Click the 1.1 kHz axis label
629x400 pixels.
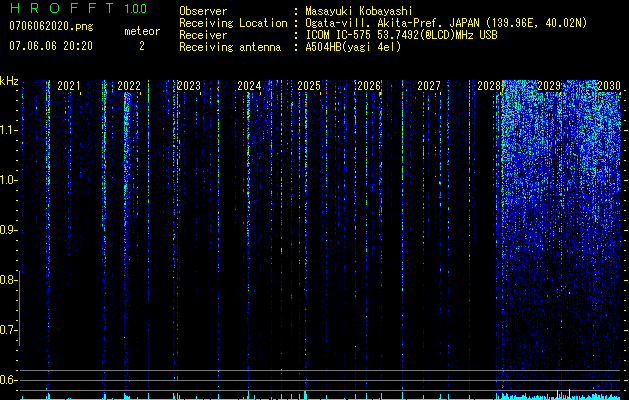pos(7,130)
